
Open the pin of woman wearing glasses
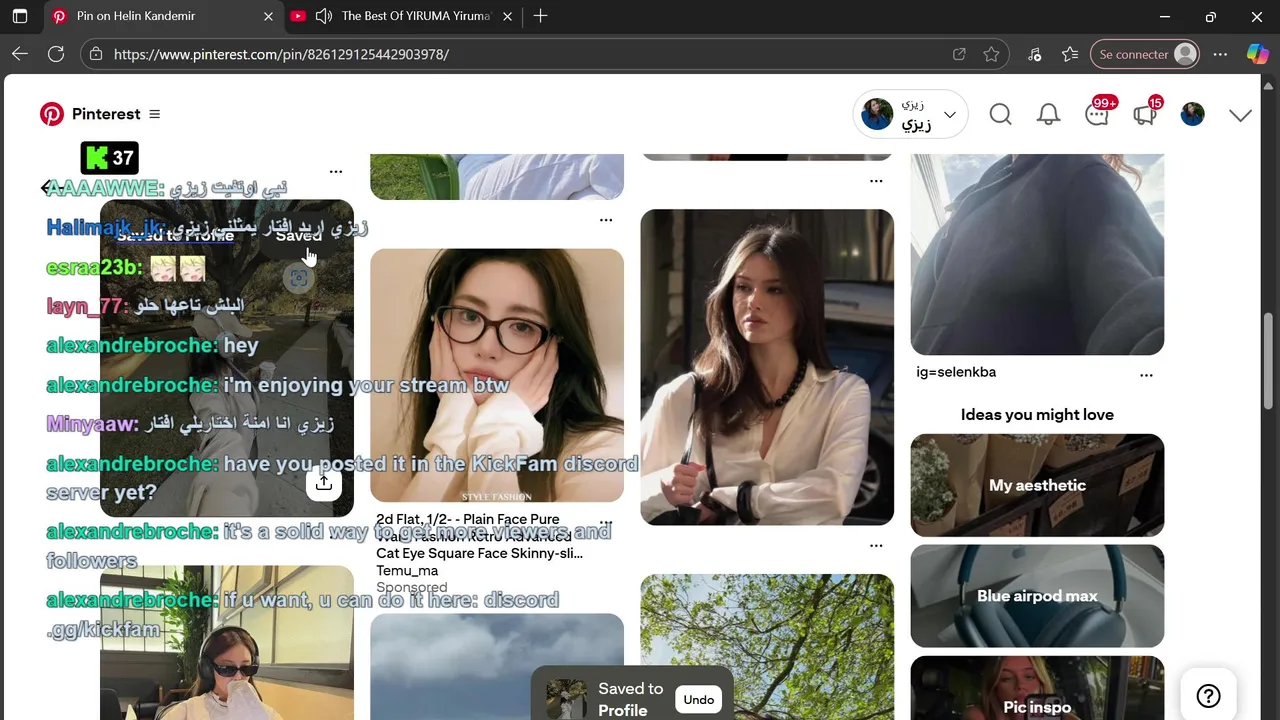click(497, 375)
